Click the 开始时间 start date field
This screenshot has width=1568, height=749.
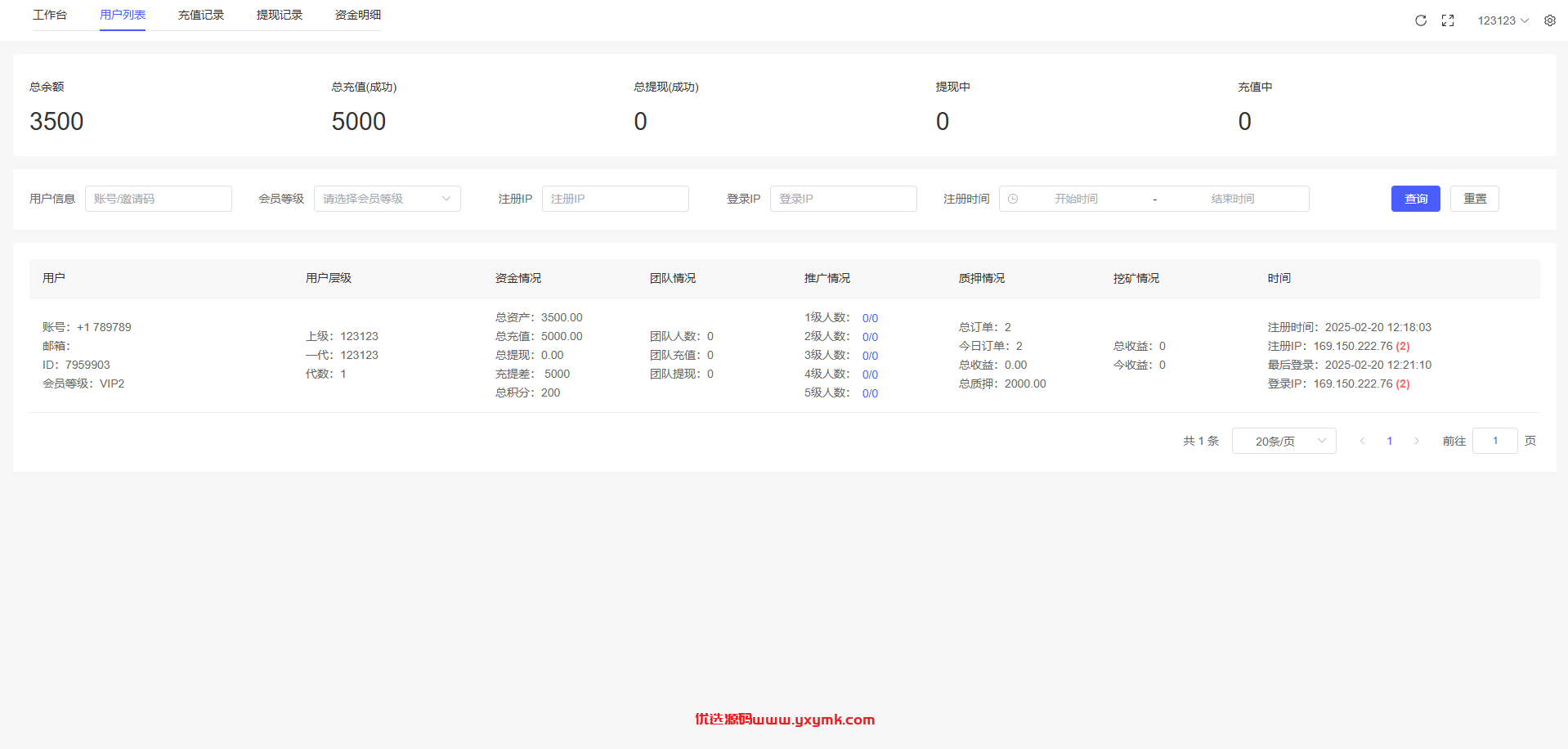coord(1076,199)
